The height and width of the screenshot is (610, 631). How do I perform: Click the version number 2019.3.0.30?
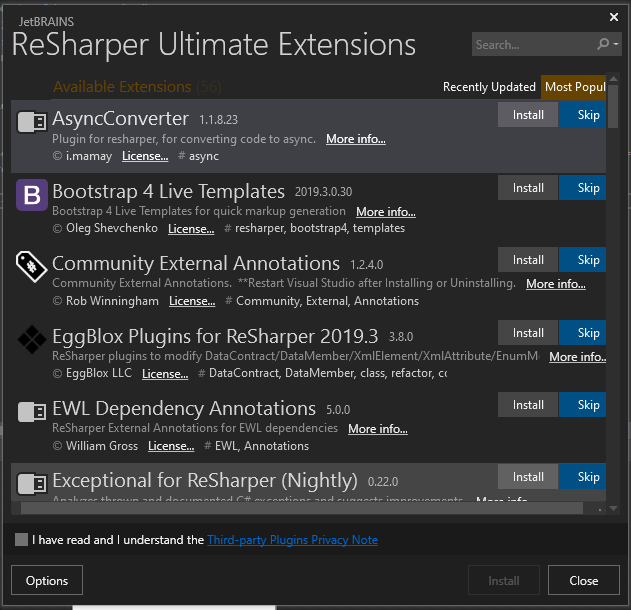point(323,192)
